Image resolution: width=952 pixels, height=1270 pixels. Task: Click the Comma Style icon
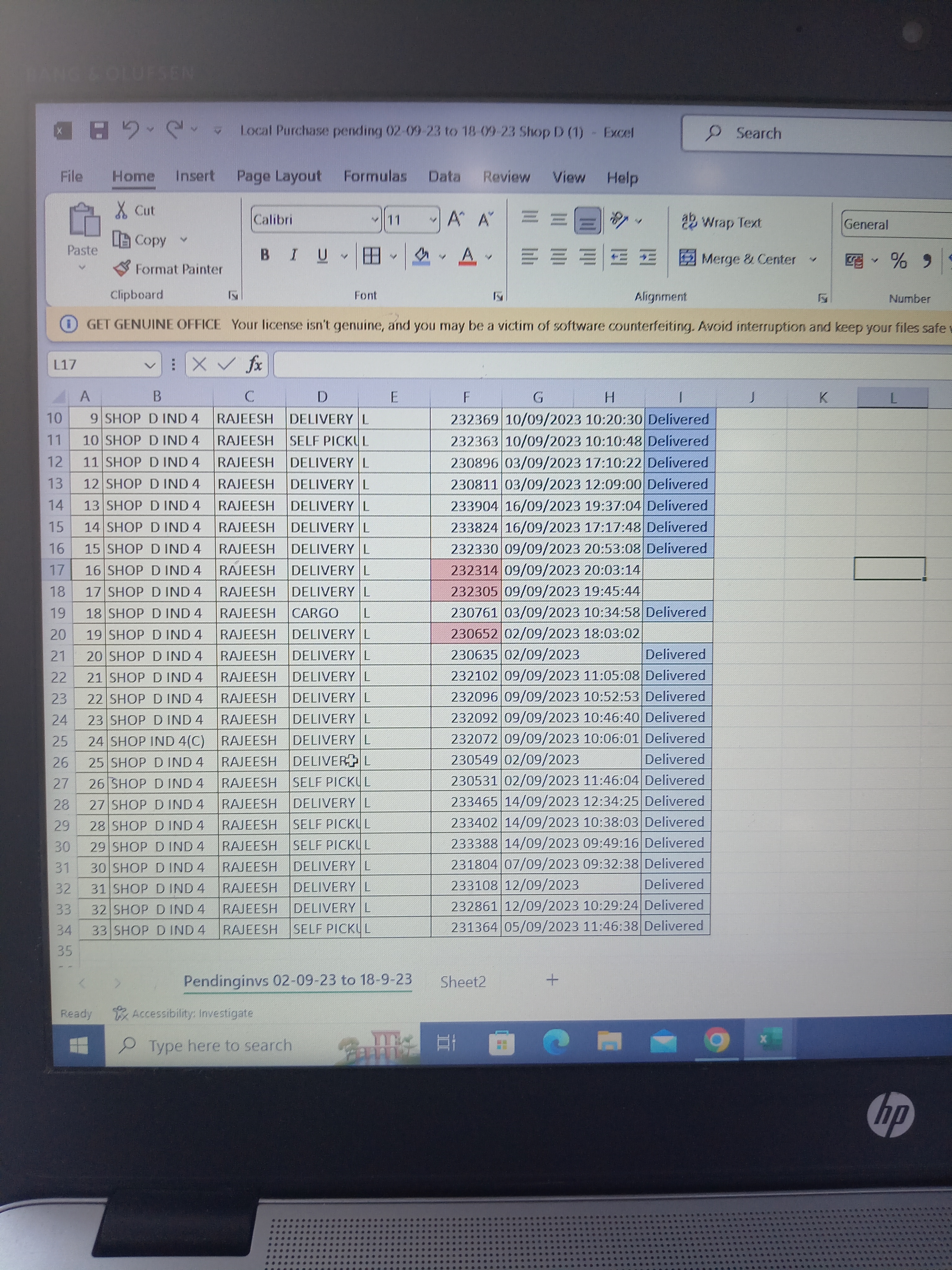pyautogui.click(x=927, y=261)
